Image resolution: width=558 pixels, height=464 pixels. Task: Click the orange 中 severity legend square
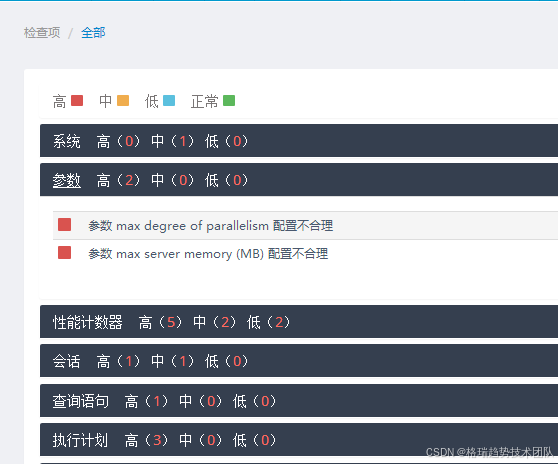pos(123,101)
